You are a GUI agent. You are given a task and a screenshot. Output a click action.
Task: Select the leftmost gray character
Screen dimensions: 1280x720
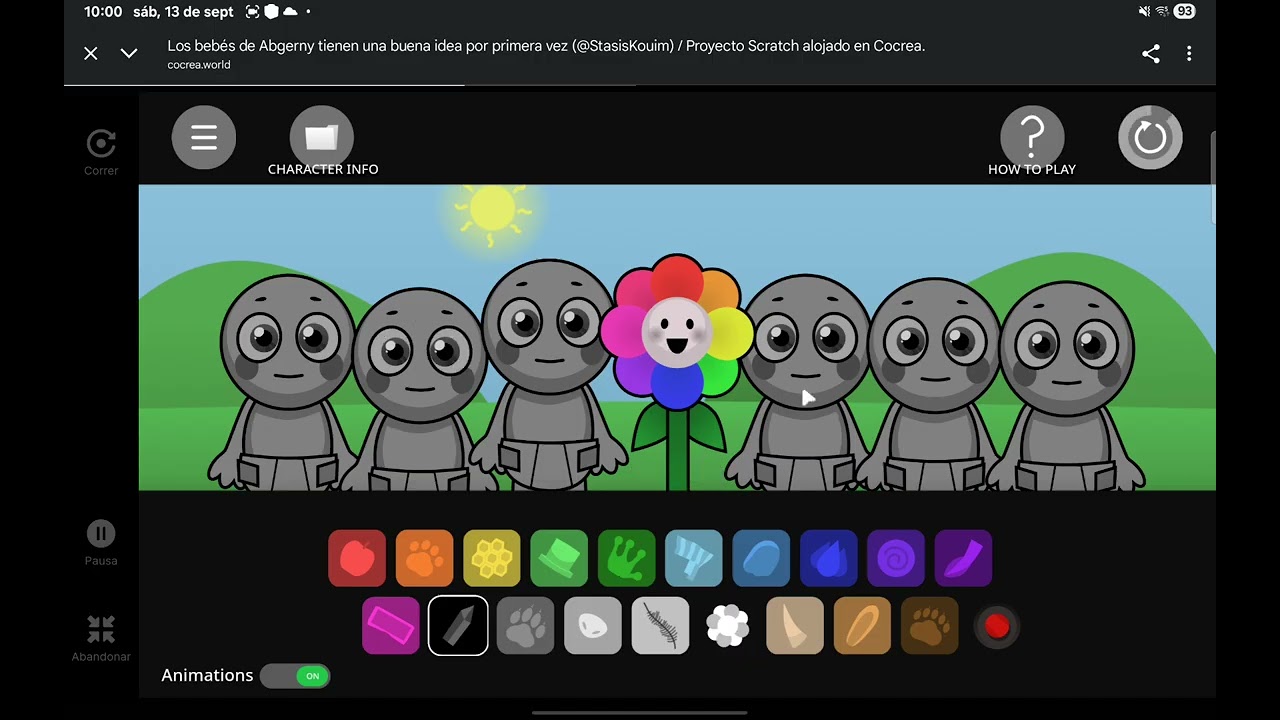pyautogui.click(x=287, y=382)
